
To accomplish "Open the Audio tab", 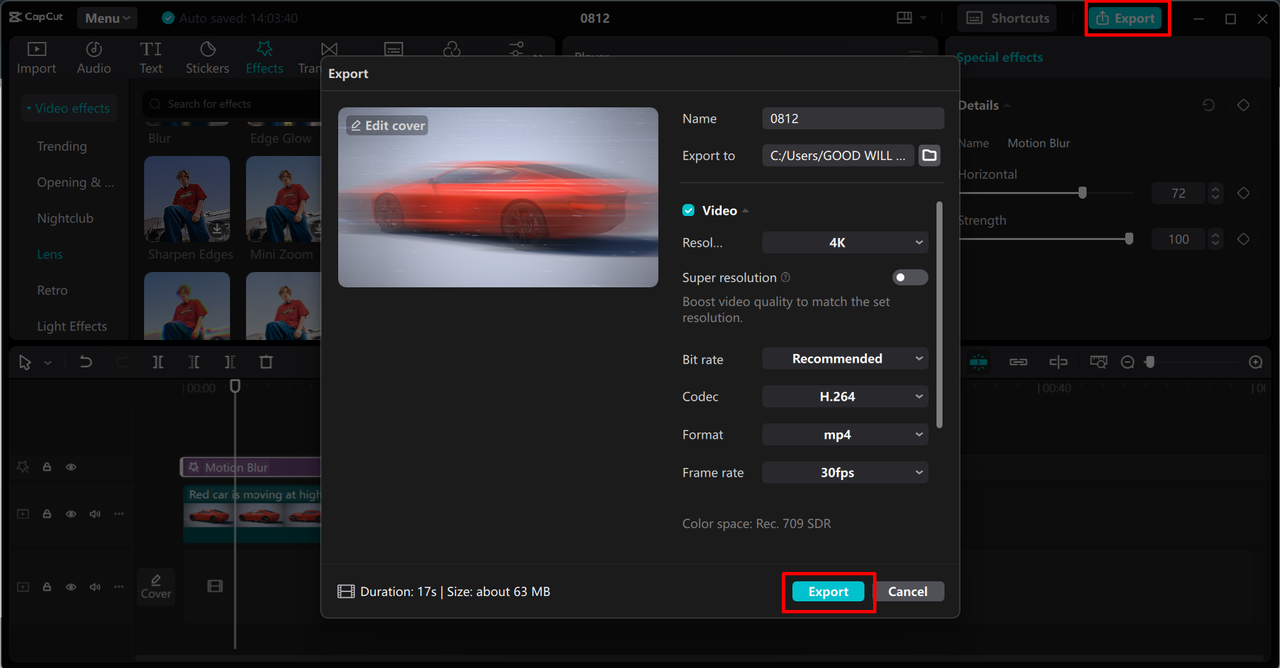I will (x=94, y=58).
